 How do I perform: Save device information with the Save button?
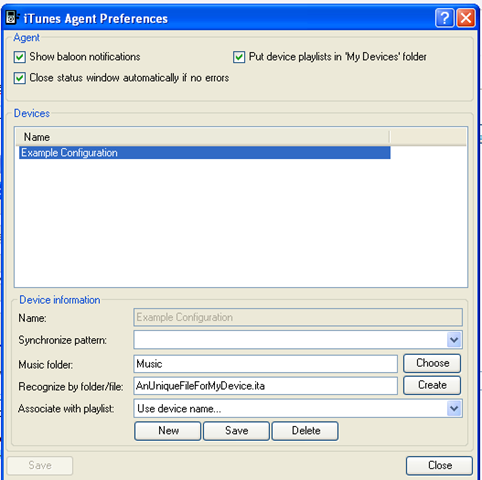[236, 431]
